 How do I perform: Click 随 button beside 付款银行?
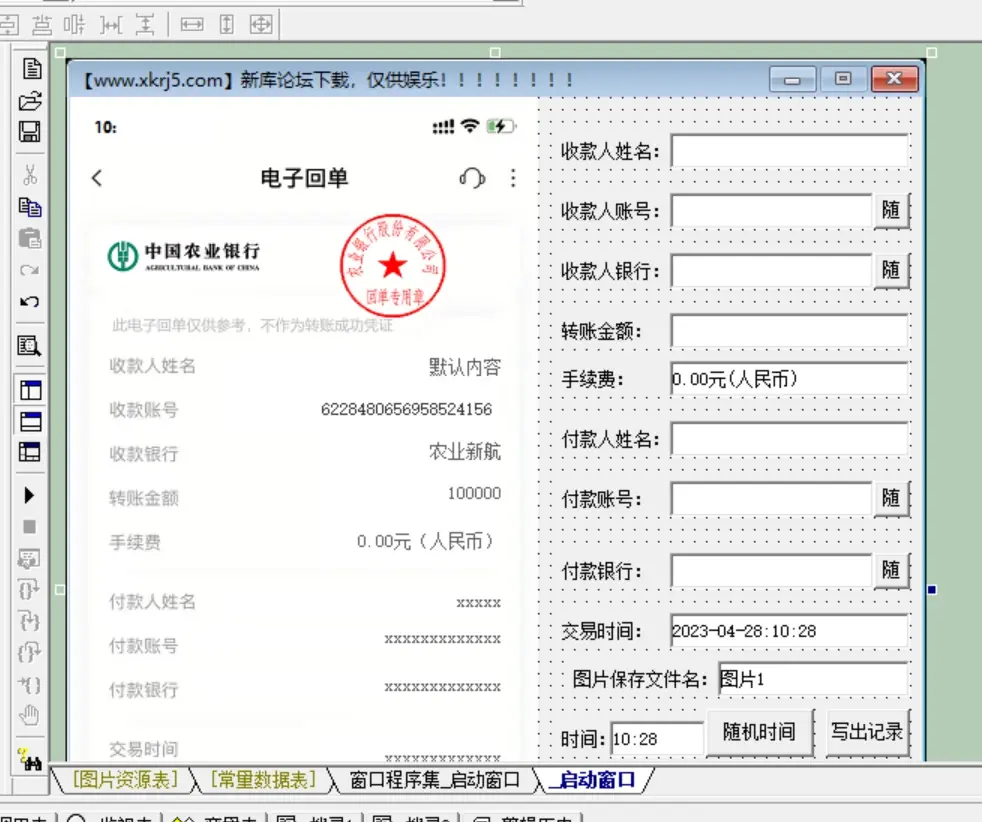point(891,570)
